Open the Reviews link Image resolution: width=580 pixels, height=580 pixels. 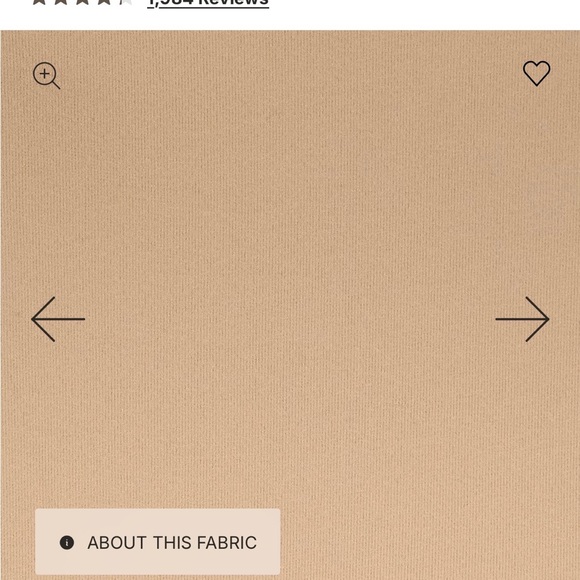208,3
